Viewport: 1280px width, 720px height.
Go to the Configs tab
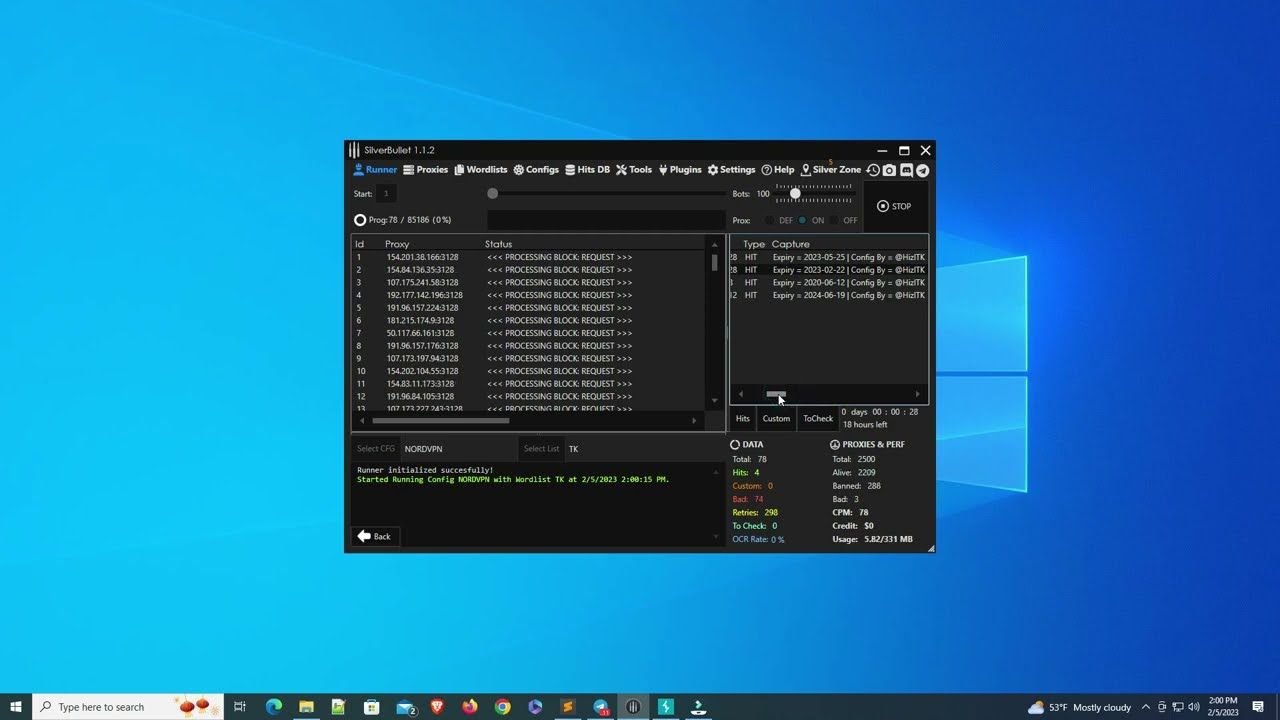pyautogui.click(x=536, y=170)
